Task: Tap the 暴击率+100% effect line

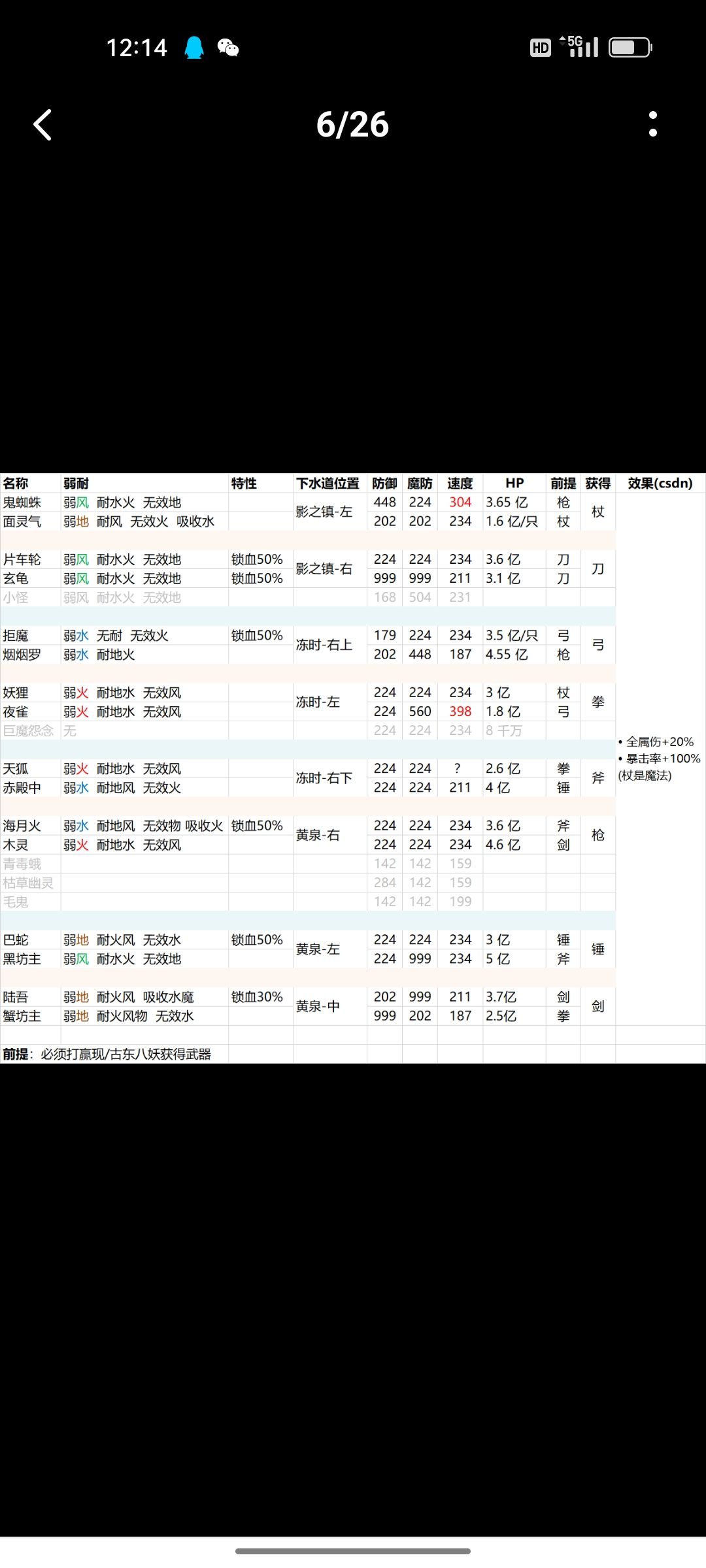Action: point(659,759)
